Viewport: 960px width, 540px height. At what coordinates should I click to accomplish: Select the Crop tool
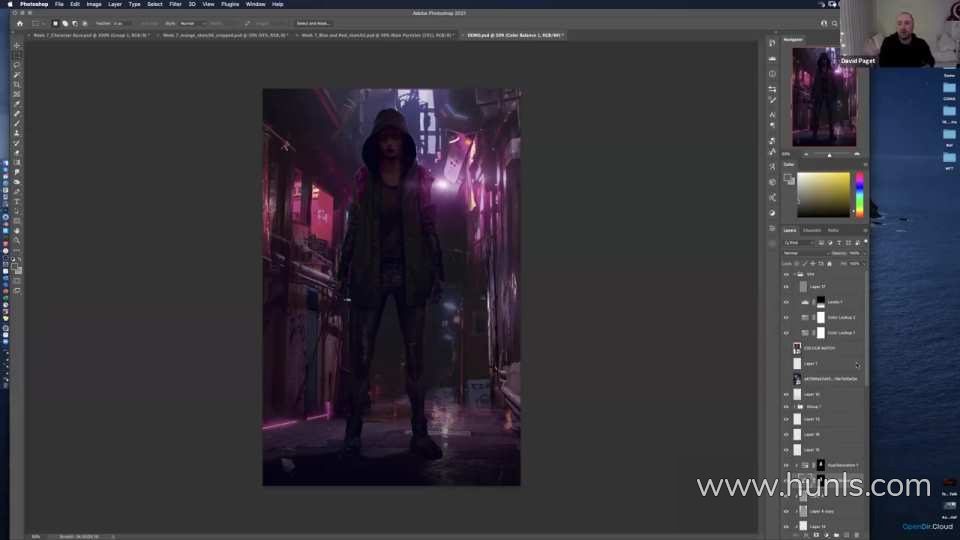17,84
